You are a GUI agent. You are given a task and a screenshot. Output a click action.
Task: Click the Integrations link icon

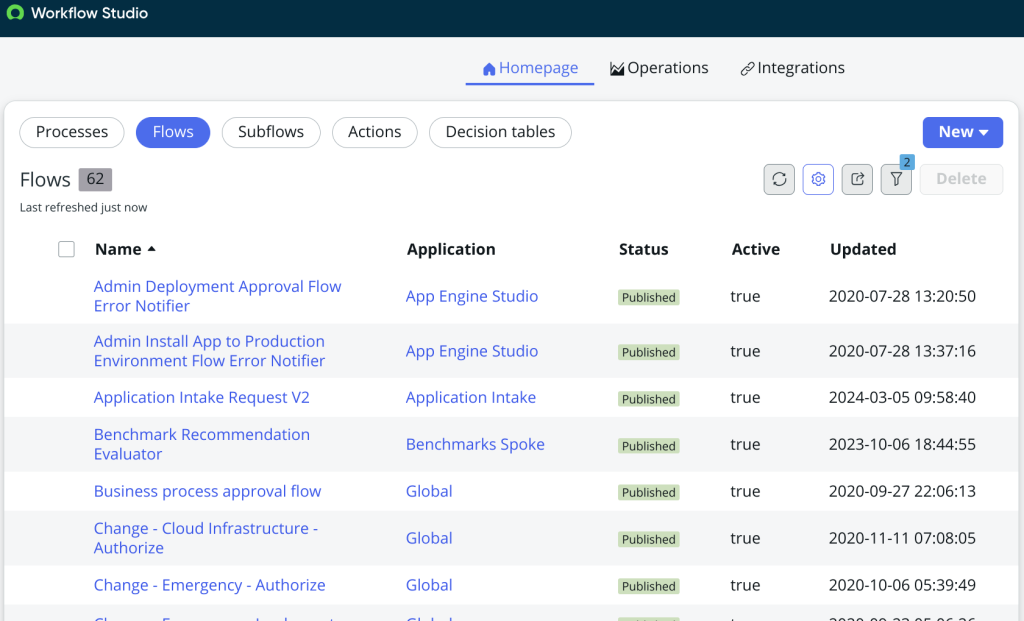point(747,69)
